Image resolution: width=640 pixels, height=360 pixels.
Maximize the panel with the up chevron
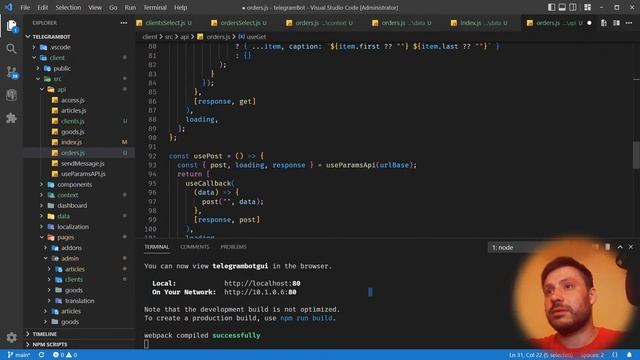(x=620, y=247)
